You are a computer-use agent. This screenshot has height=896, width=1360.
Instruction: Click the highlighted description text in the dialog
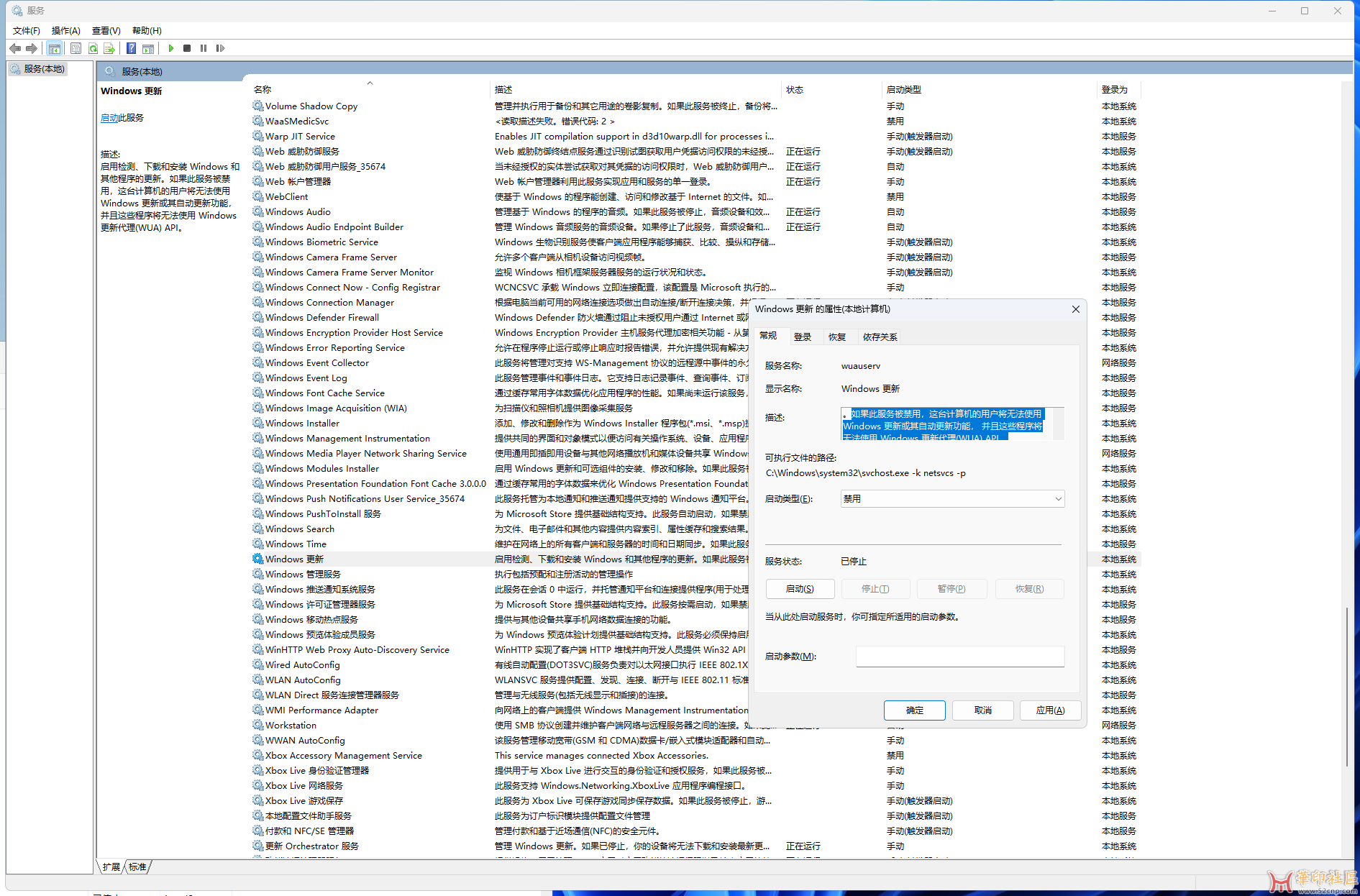click(x=943, y=425)
